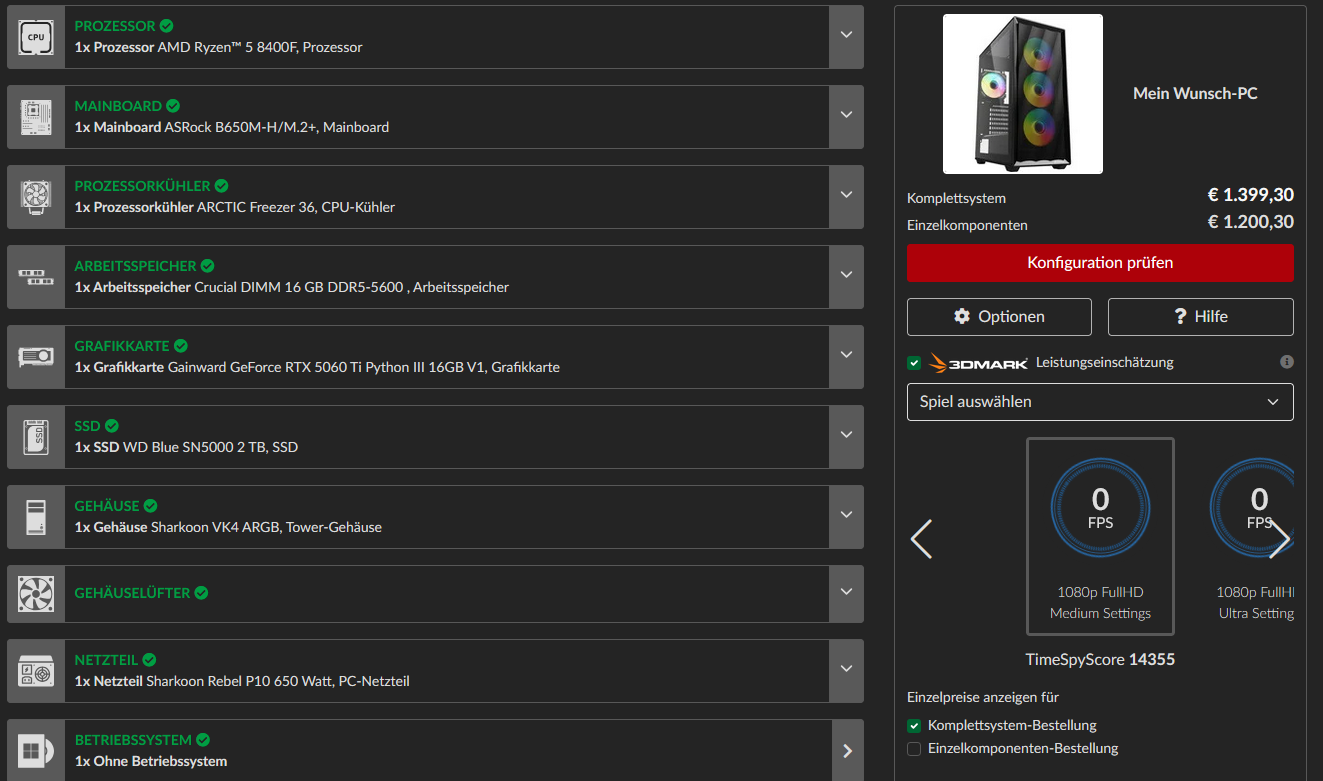Click the green check next to PROZESSOR
Image resolution: width=1323 pixels, height=781 pixels.
click(166, 26)
